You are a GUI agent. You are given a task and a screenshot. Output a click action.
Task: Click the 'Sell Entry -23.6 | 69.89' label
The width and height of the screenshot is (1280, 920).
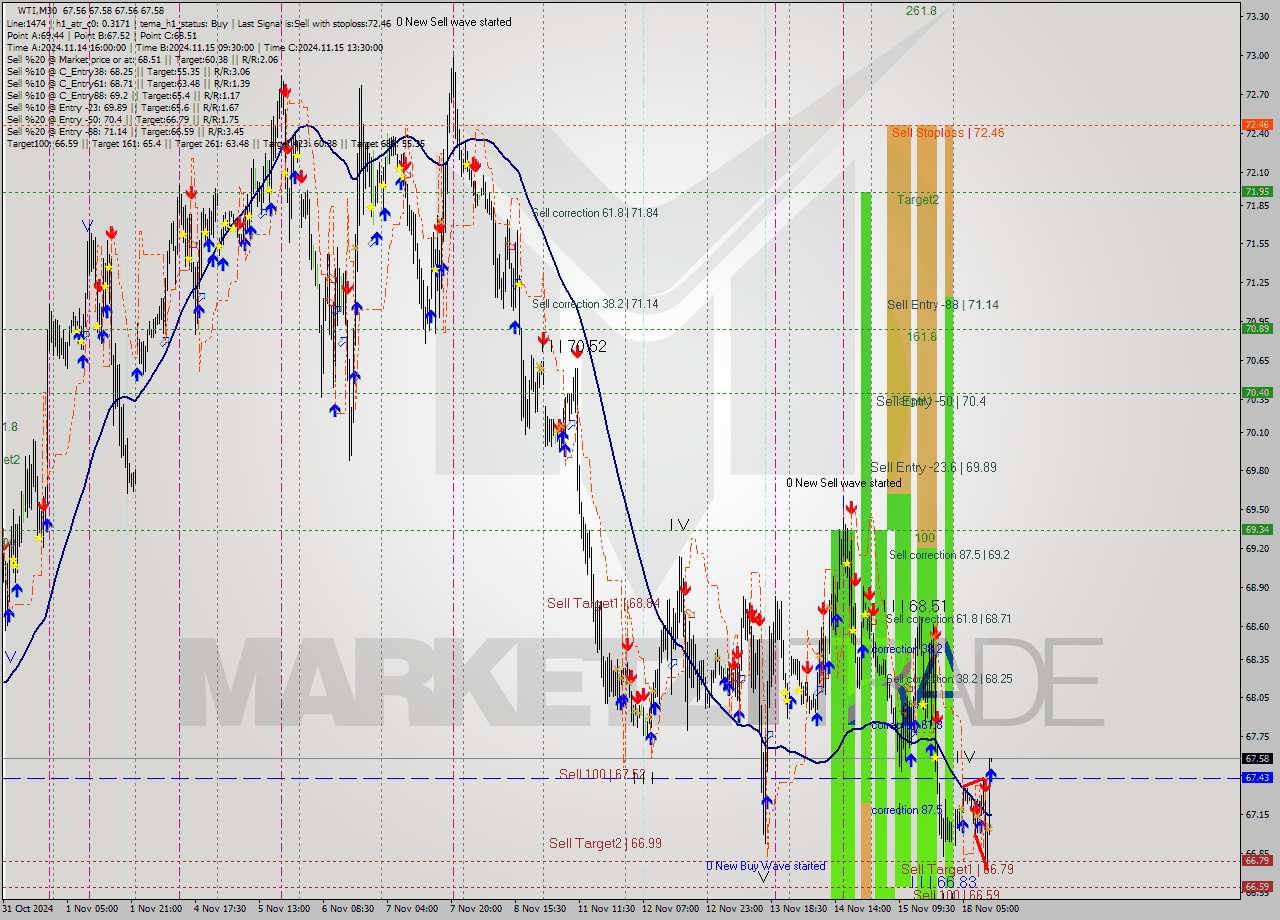click(933, 467)
